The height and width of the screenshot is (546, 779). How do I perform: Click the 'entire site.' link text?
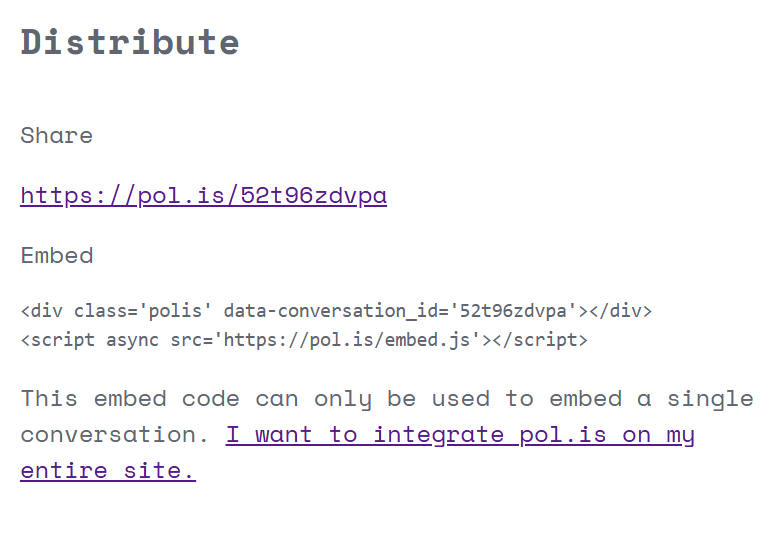tap(108, 470)
